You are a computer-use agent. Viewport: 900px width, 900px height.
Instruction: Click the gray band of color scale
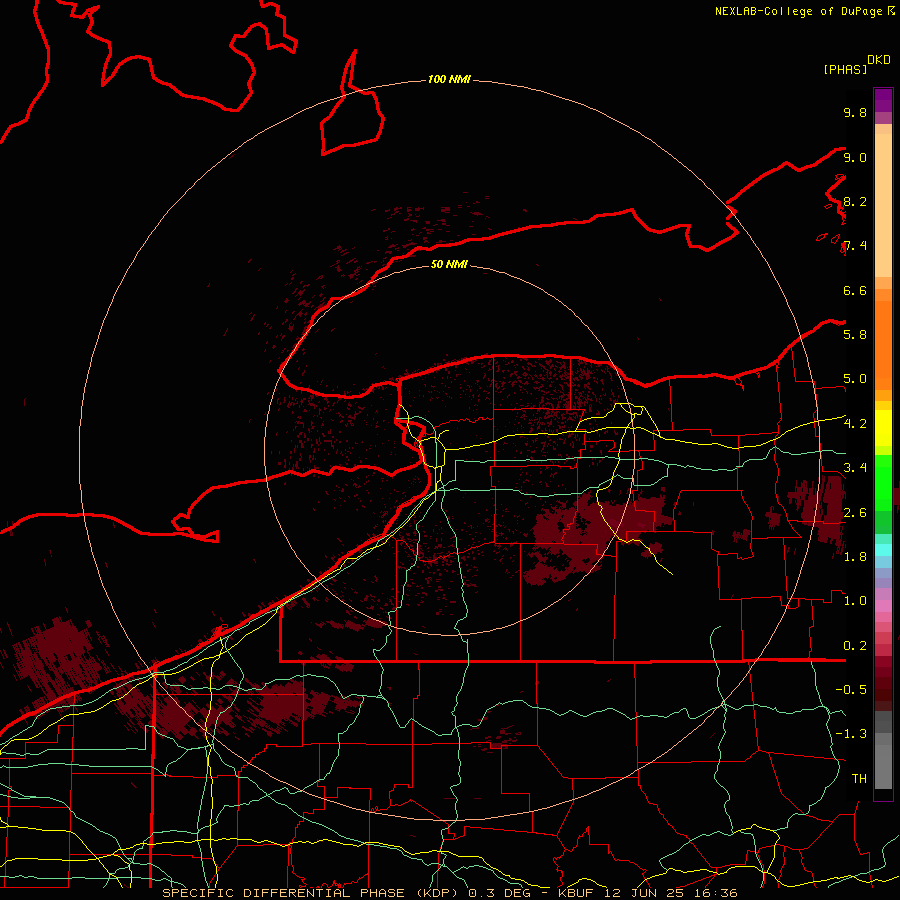tap(883, 750)
